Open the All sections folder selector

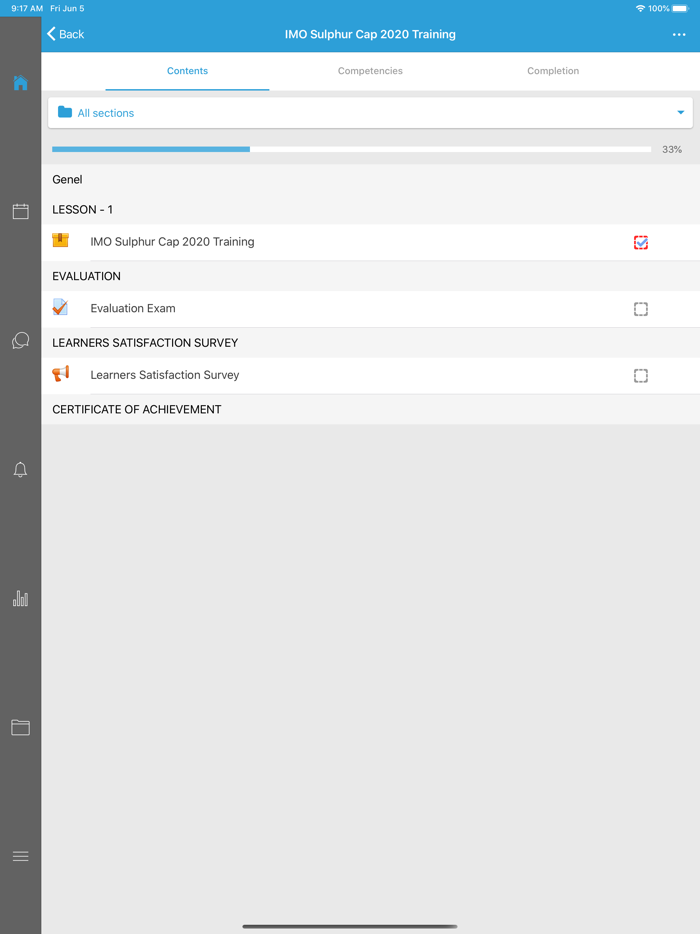tap(370, 113)
